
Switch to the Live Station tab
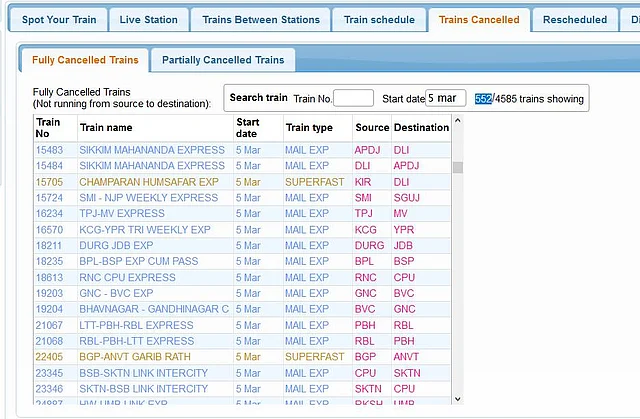tap(149, 20)
